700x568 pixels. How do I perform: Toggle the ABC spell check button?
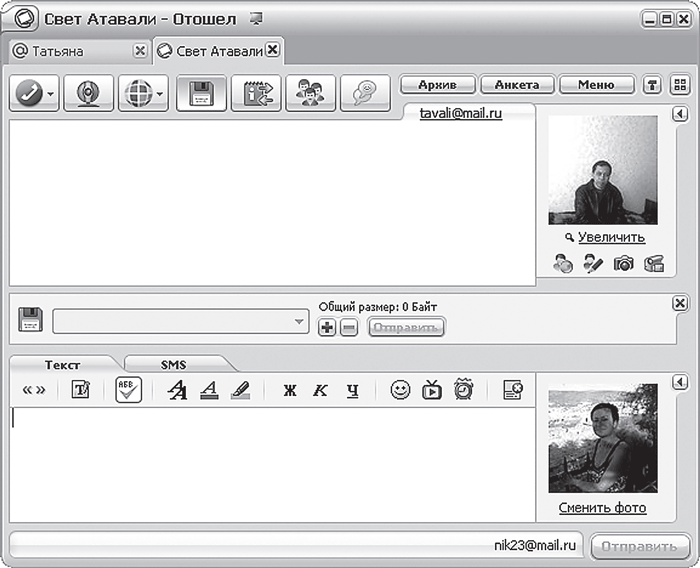(x=128, y=390)
